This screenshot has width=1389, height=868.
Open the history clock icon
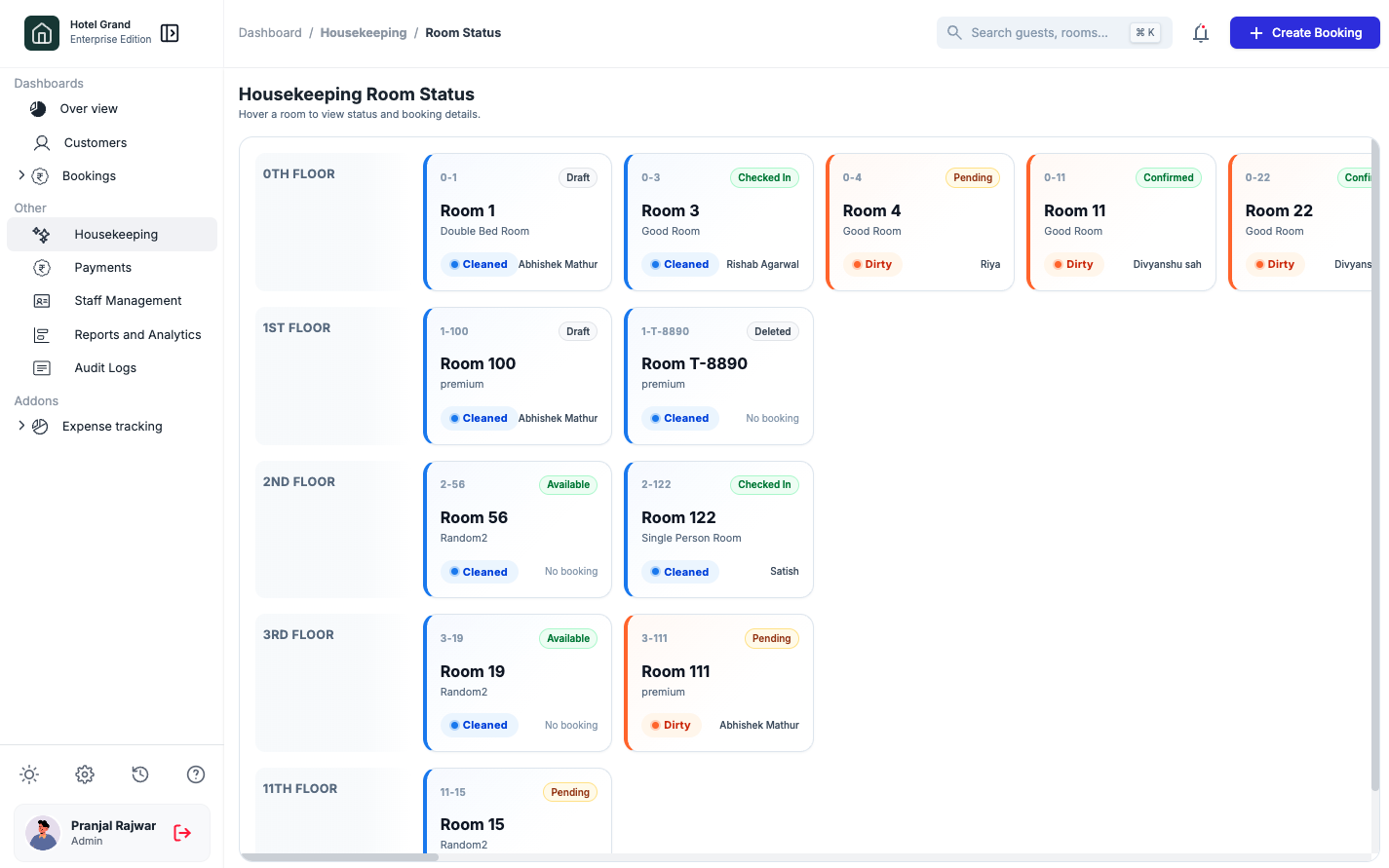[140, 774]
